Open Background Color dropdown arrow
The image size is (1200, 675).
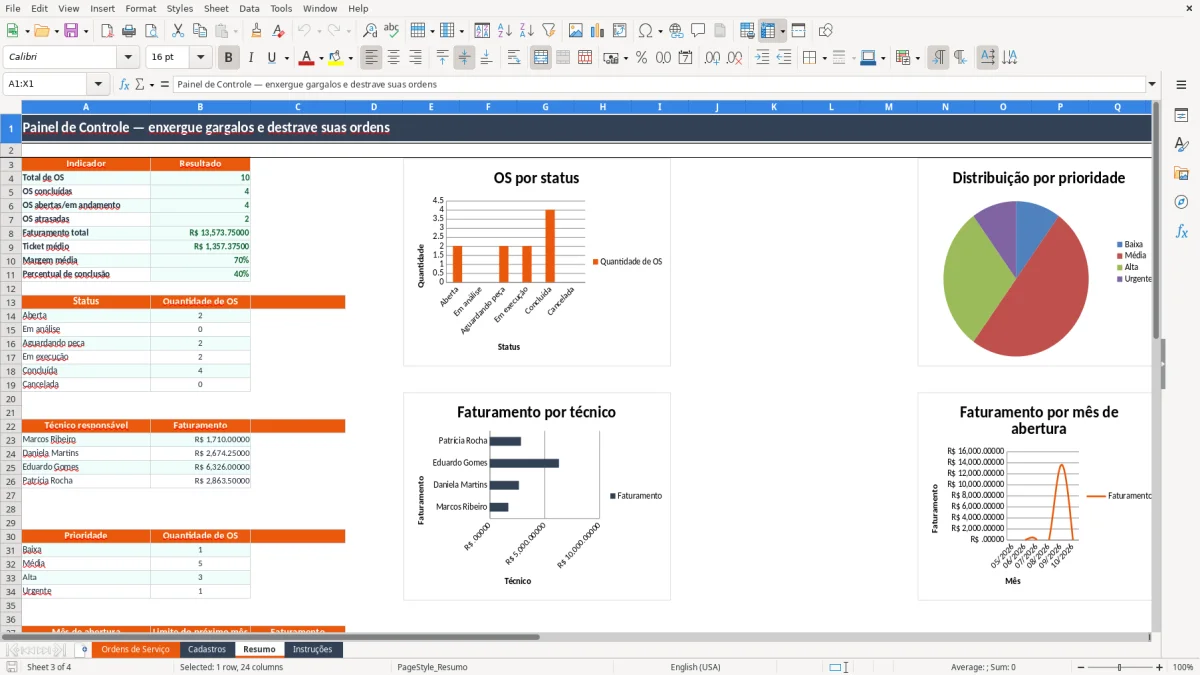pyautogui.click(x=351, y=58)
